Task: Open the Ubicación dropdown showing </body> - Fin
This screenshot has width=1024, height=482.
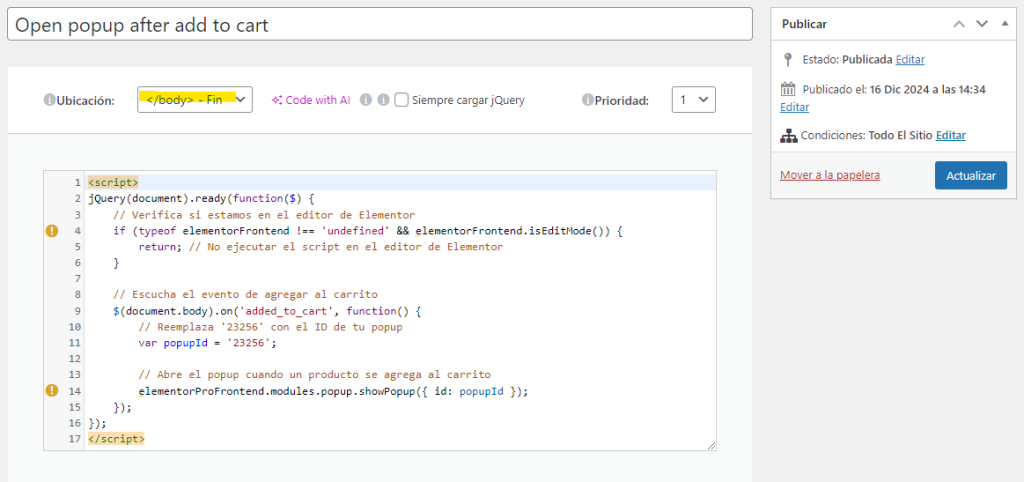Action: (x=195, y=100)
